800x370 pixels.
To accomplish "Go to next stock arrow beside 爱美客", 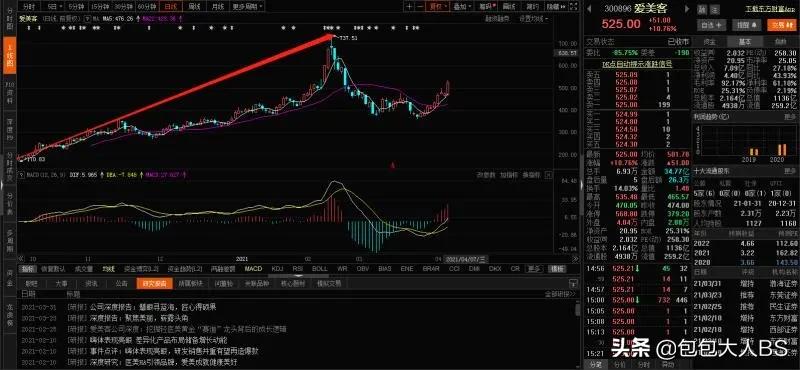I will tap(687, 9).
